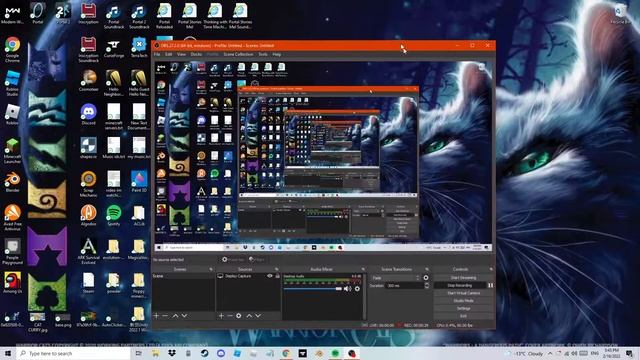
Task: Open the Fade transition dropdown
Action: 395,278
